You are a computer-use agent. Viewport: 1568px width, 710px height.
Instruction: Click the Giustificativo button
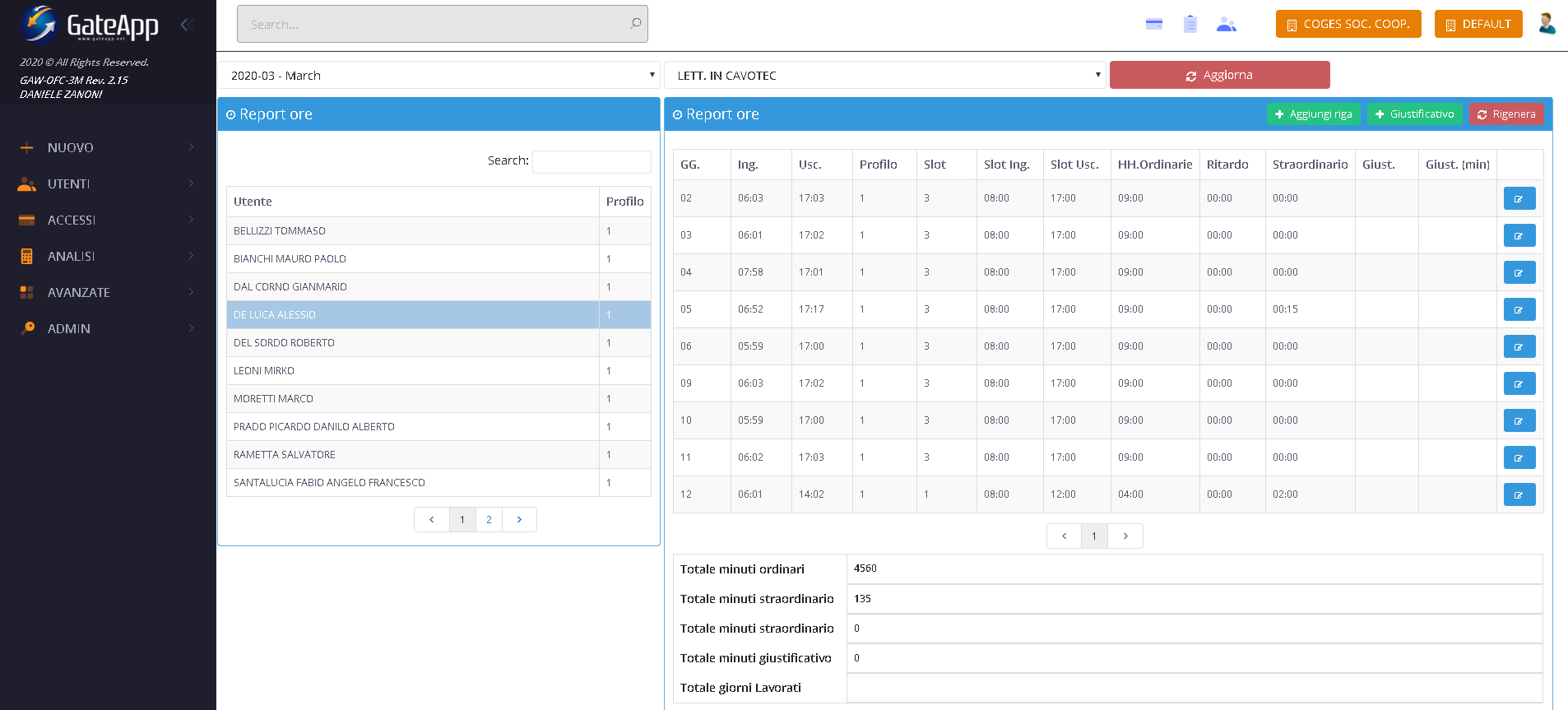coord(1414,114)
